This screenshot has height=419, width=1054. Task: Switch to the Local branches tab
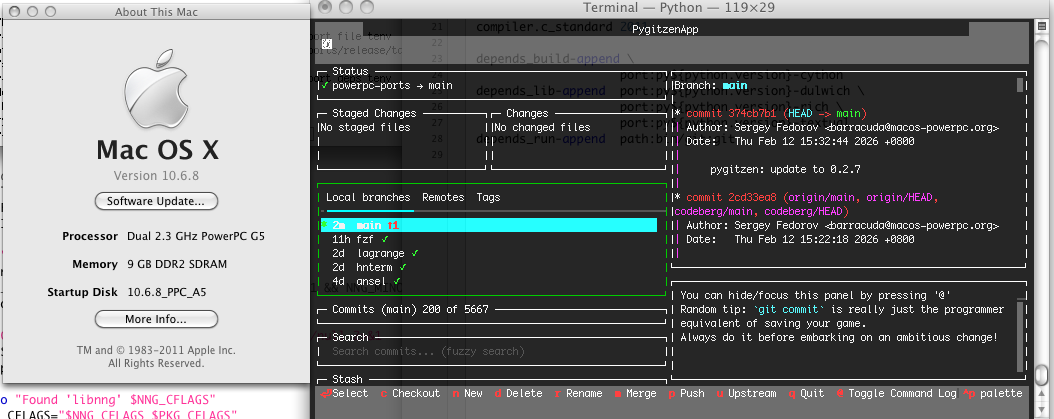tap(368, 197)
